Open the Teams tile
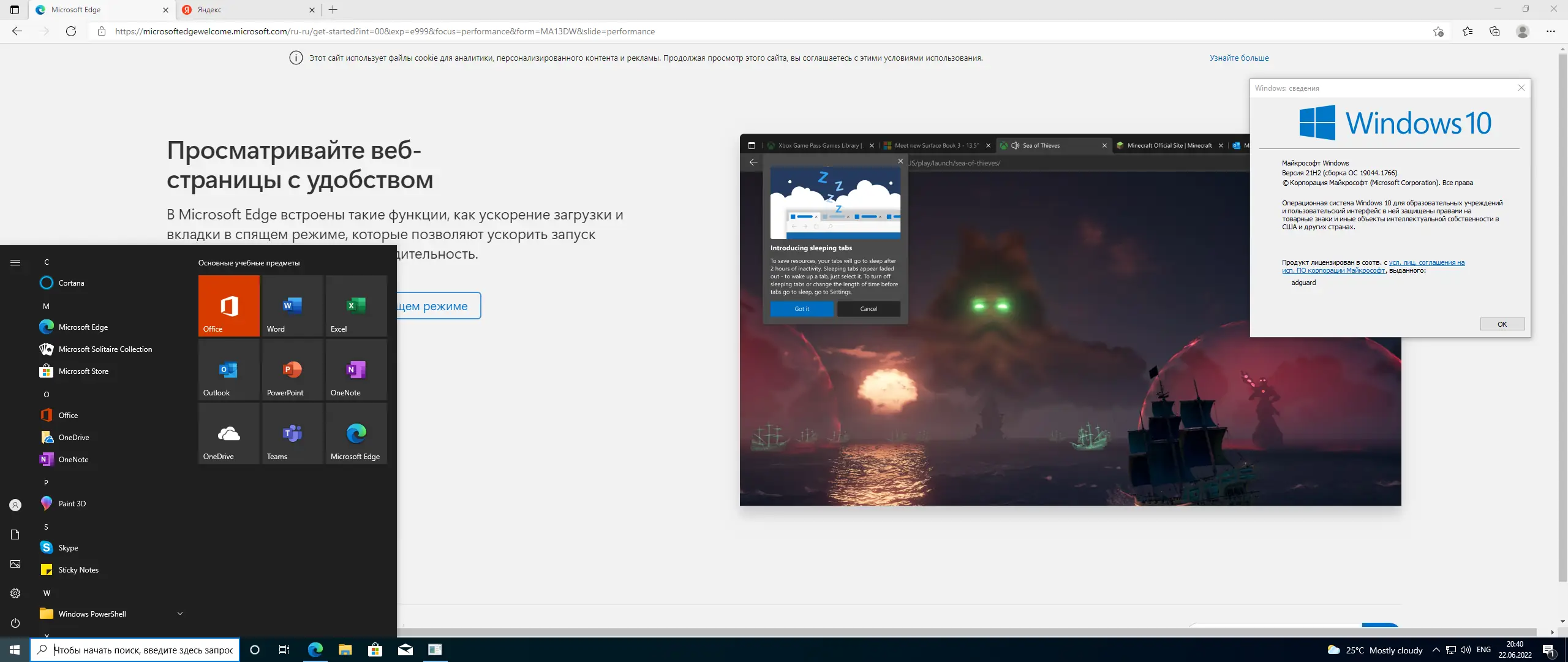Viewport: 1568px width, 662px height. pos(292,433)
